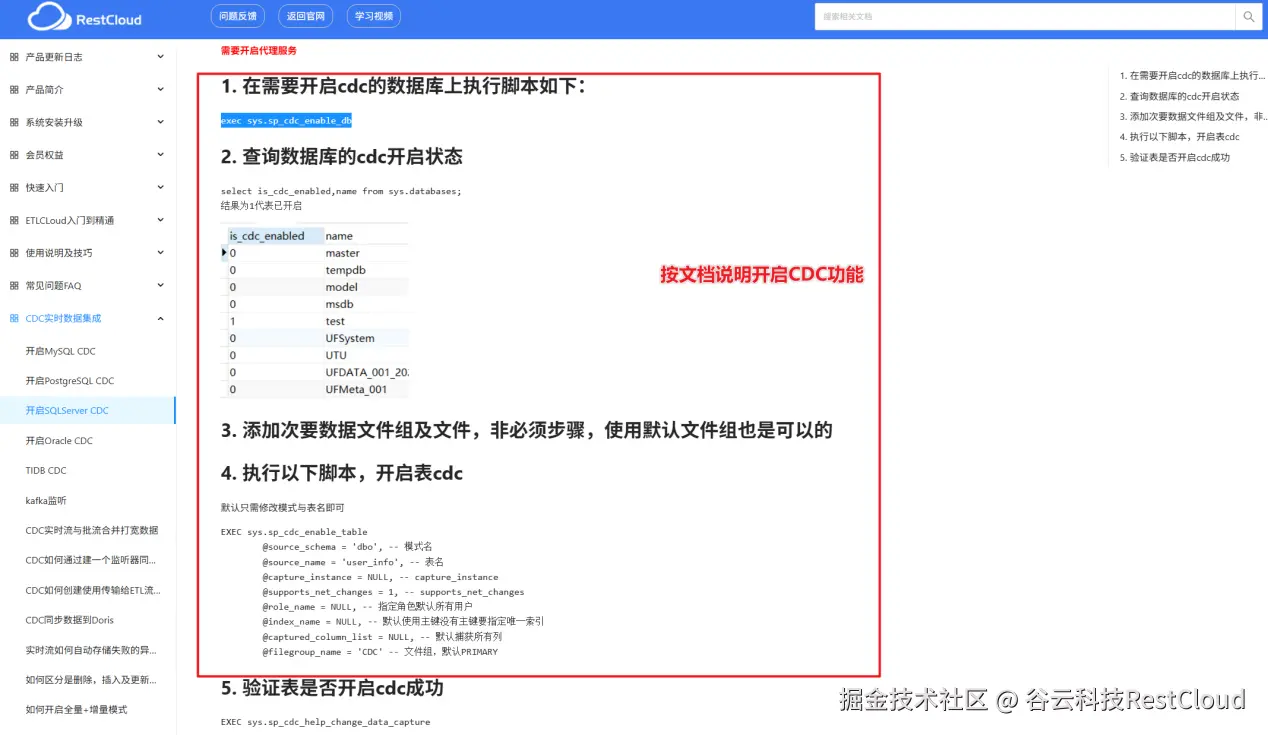Viewport: 1268px width, 735px height.
Task: Click the 返回官网 button
Action: (306, 16)
